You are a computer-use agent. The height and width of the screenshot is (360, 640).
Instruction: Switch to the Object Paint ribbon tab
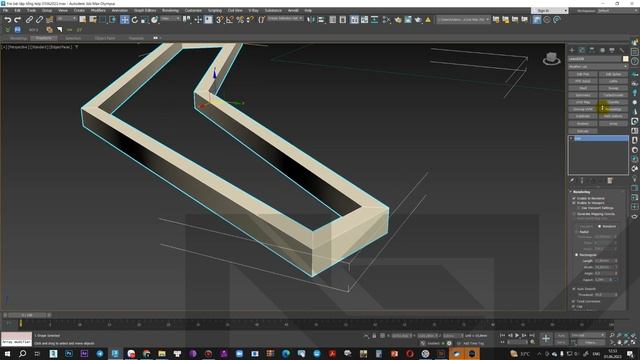105,38
